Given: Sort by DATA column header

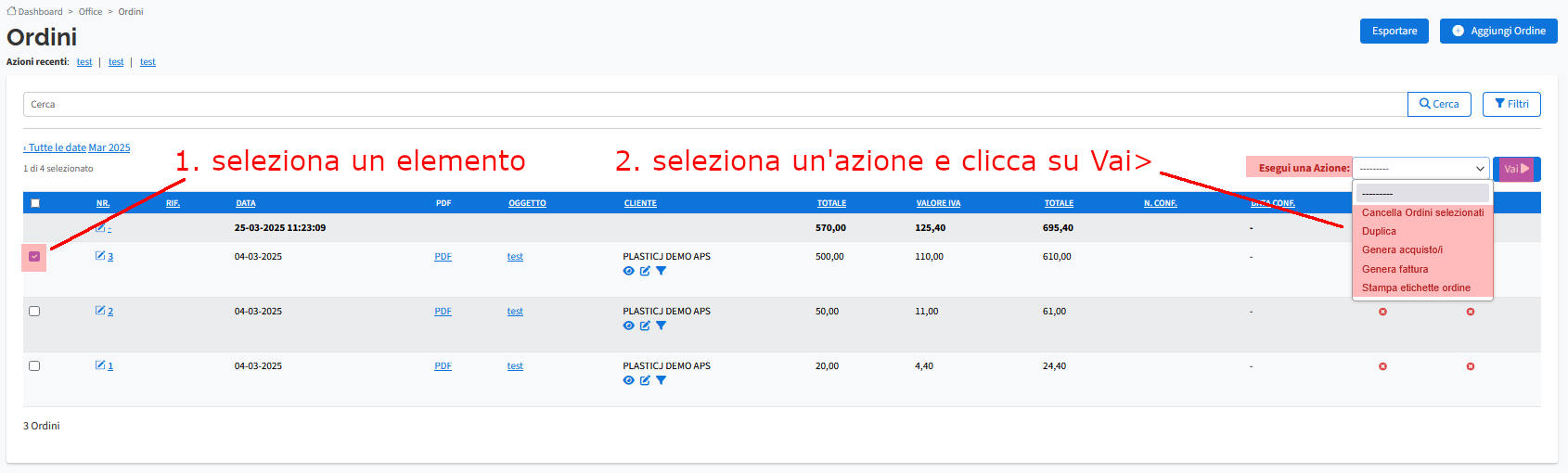Looking at the screenshot, I should (x=246, y=203).
